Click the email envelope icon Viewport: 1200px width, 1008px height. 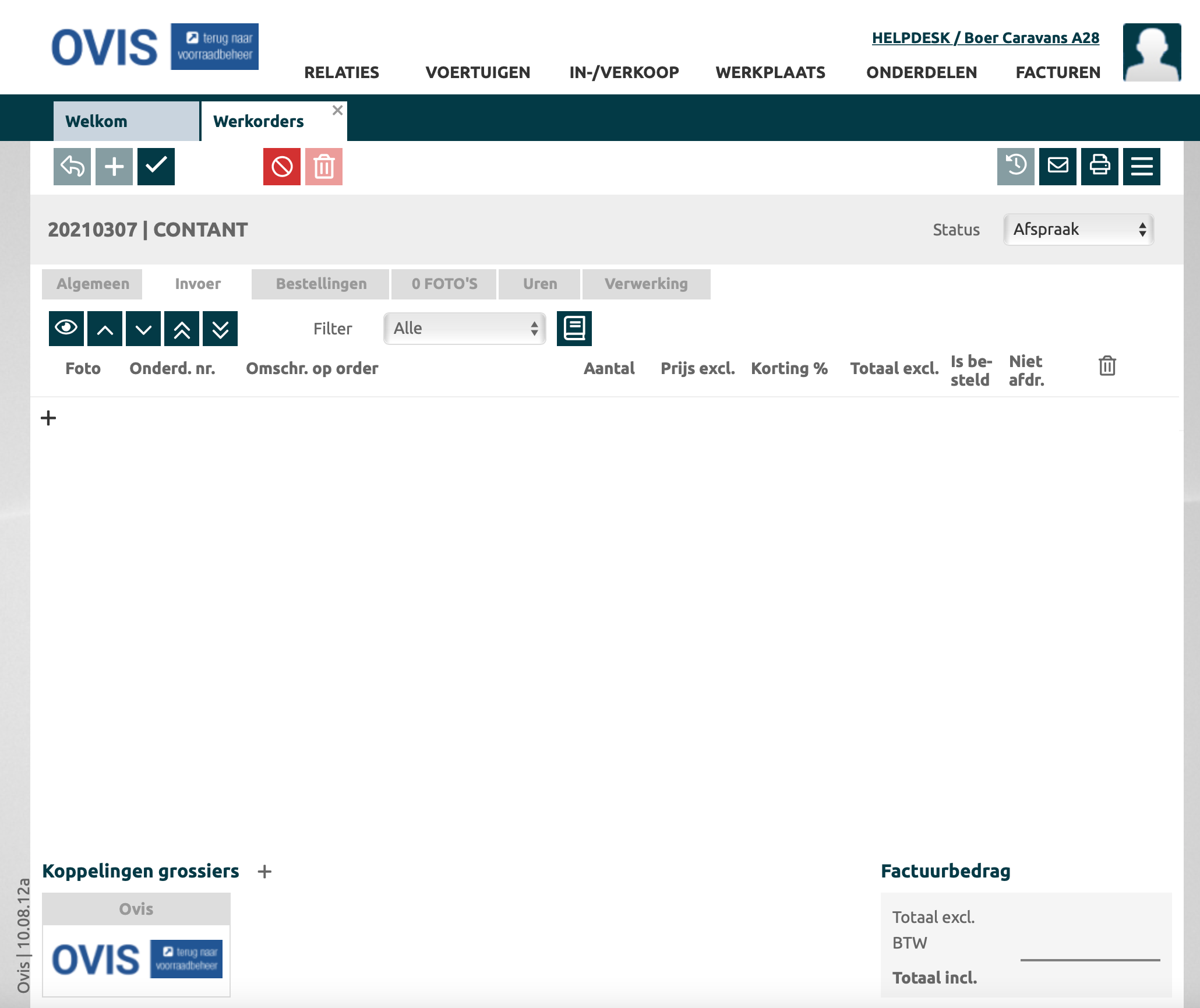click(x=1057, y=167)
